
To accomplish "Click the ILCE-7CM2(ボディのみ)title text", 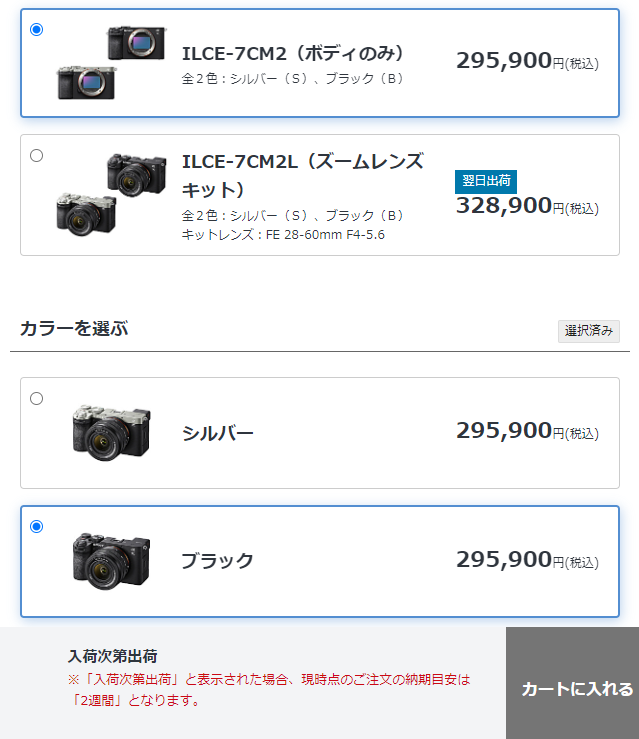I will pyautogui.click(x=293, y=53).
